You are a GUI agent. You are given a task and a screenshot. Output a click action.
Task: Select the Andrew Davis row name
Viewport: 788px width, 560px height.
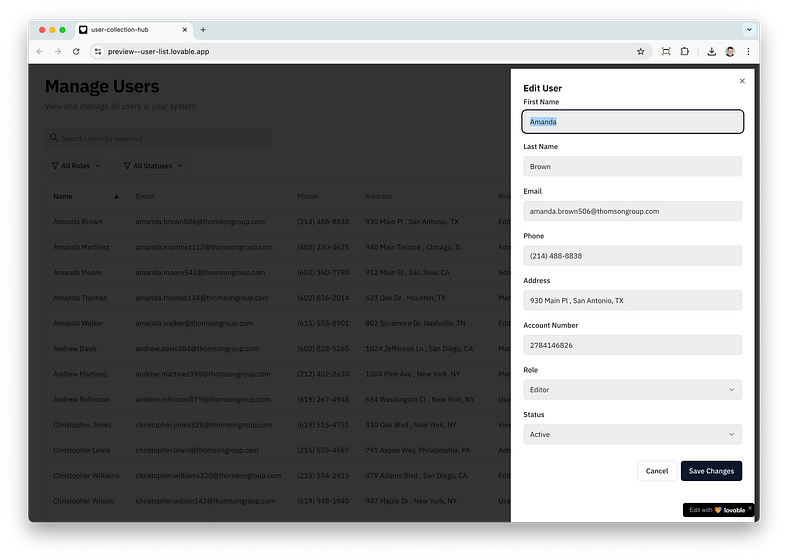coord(75,349)
